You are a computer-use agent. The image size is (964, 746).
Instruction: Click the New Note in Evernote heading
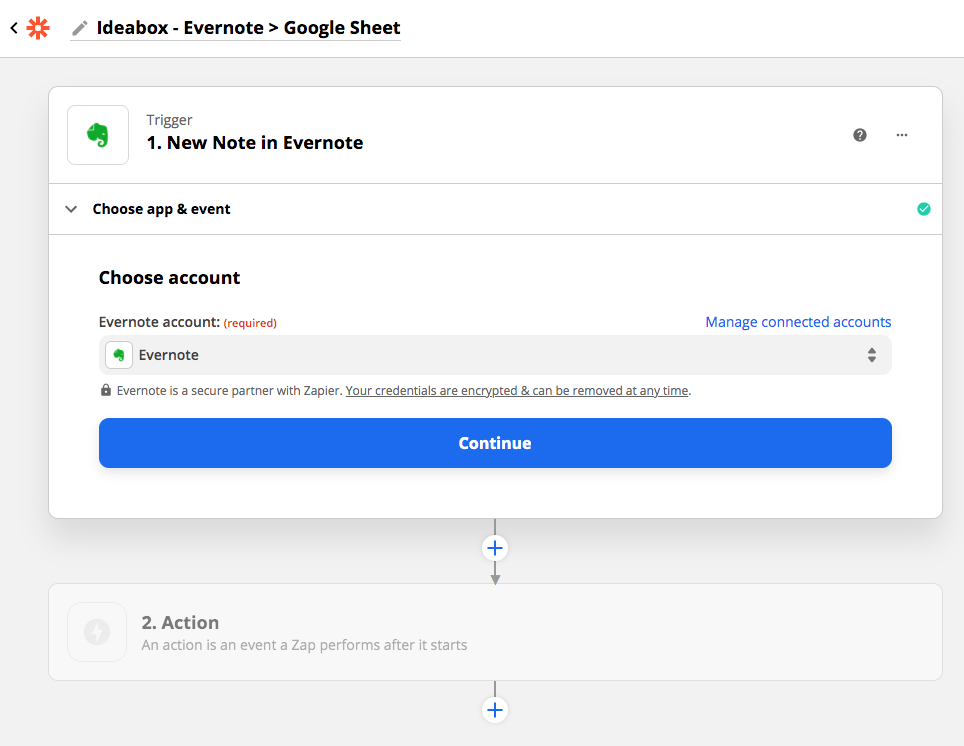point(255,143)
